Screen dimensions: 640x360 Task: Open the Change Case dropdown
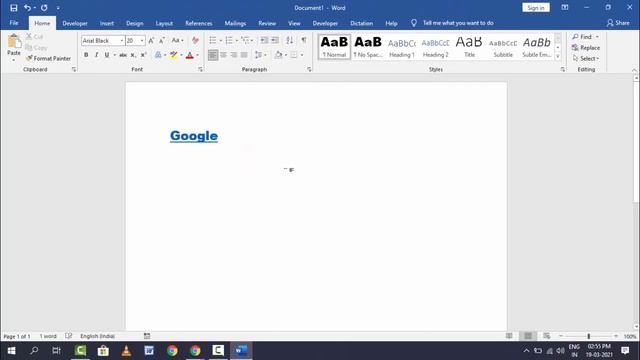click(178, 40)
